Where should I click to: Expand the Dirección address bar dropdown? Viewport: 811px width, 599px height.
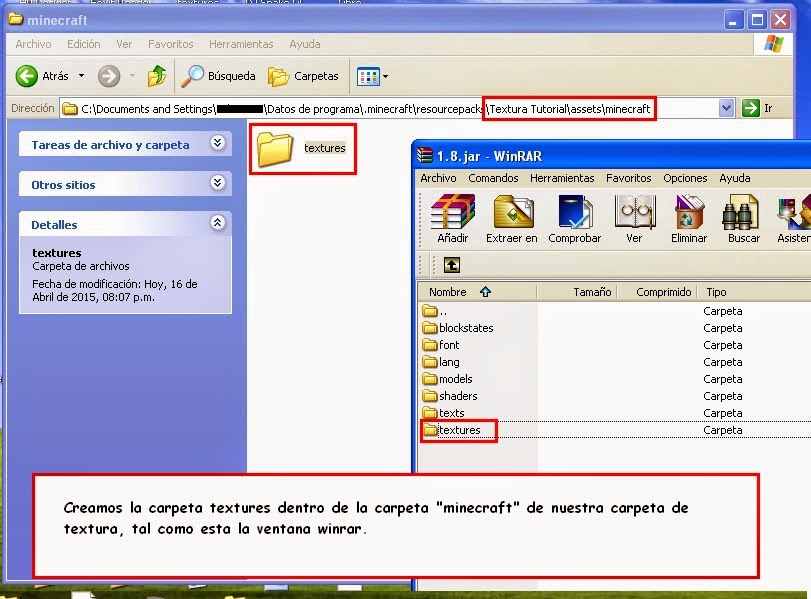coord(726,108)
